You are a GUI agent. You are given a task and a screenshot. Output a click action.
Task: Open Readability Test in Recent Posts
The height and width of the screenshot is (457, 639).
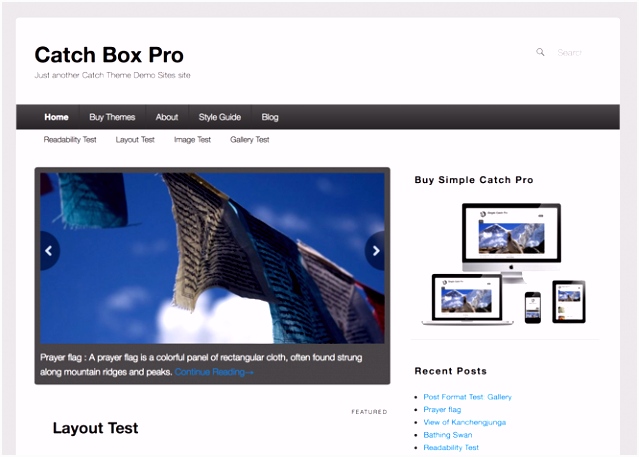pos(451,447)
